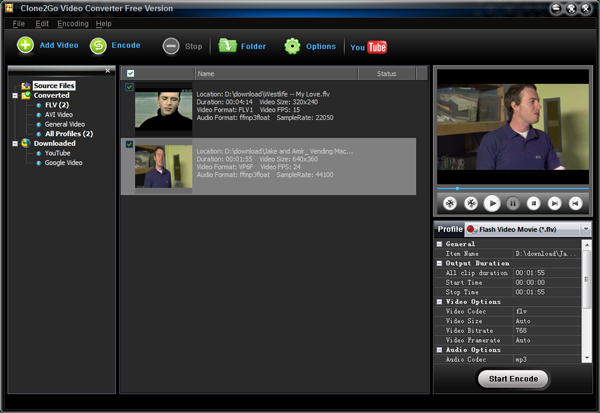Close the left tree panel
This screenshot has height=413, width=600.
(108, 70)
